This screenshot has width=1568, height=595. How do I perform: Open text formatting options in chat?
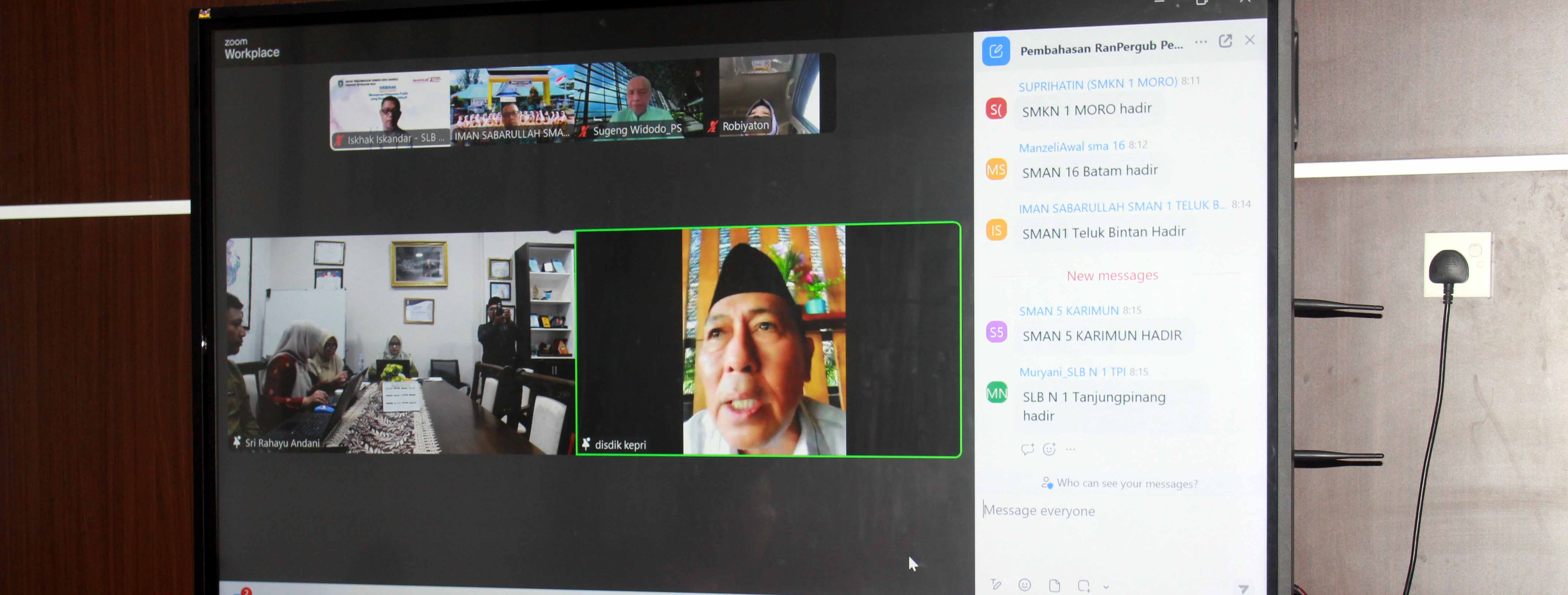pyautogui.click(x=996, y=585)
